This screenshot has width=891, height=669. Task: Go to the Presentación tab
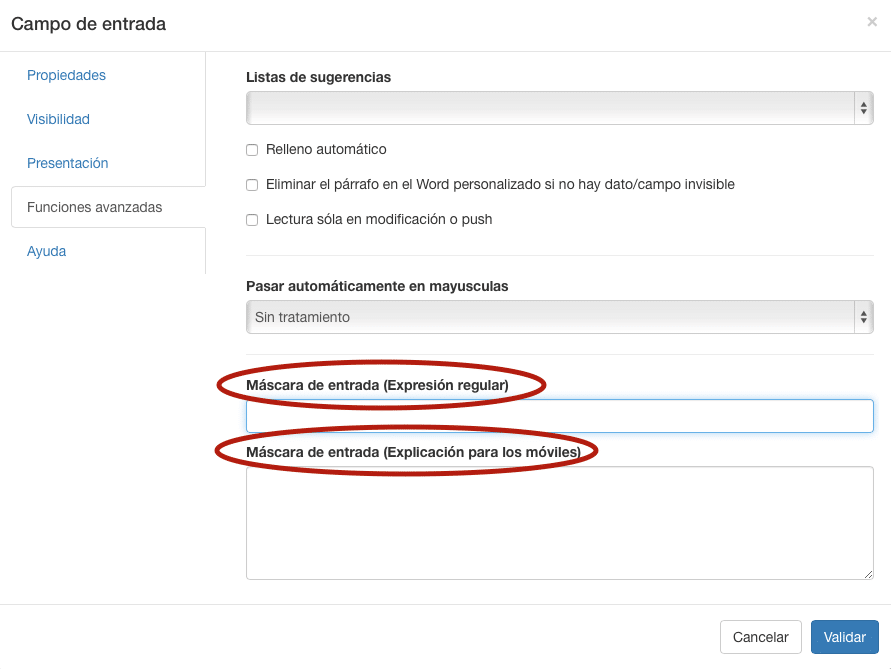coord(67,163)
